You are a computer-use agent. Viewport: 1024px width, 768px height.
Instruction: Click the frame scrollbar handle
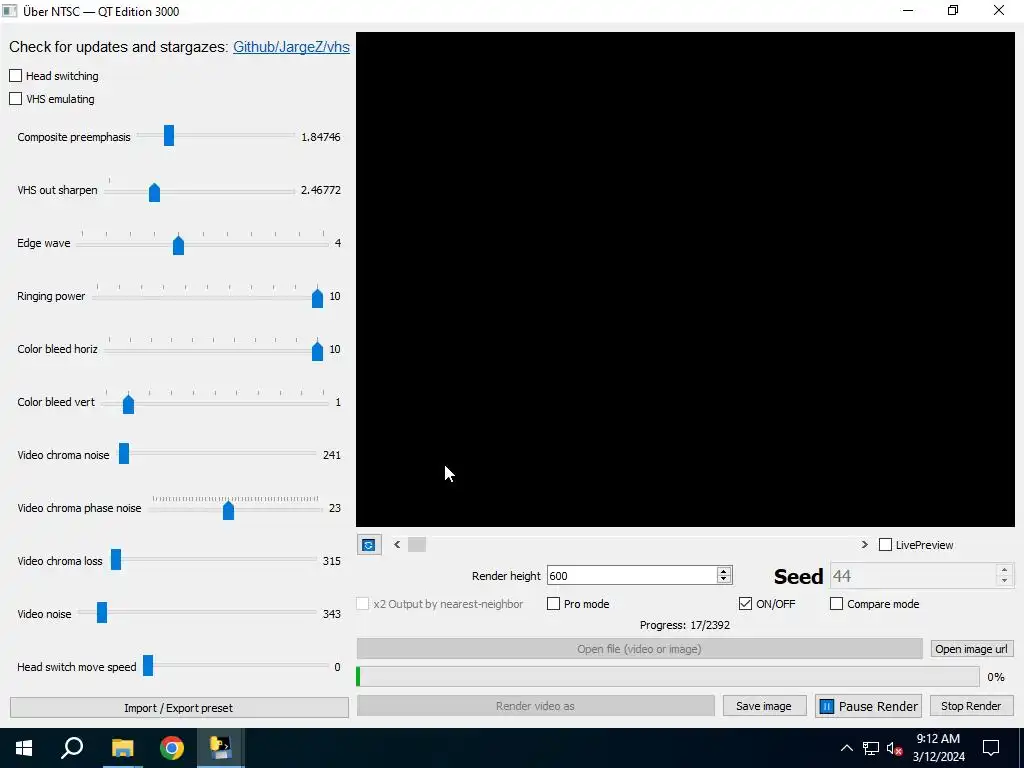(417, 544)
